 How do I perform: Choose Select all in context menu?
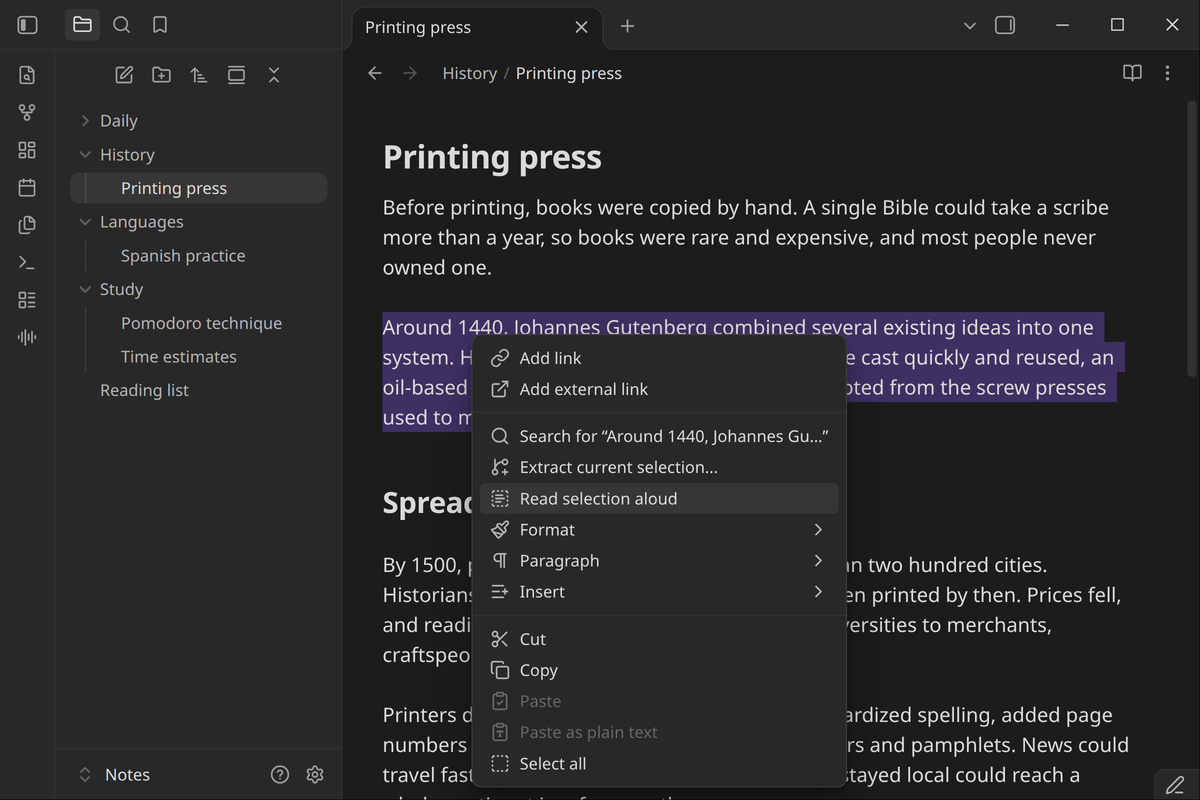[659, 764]
